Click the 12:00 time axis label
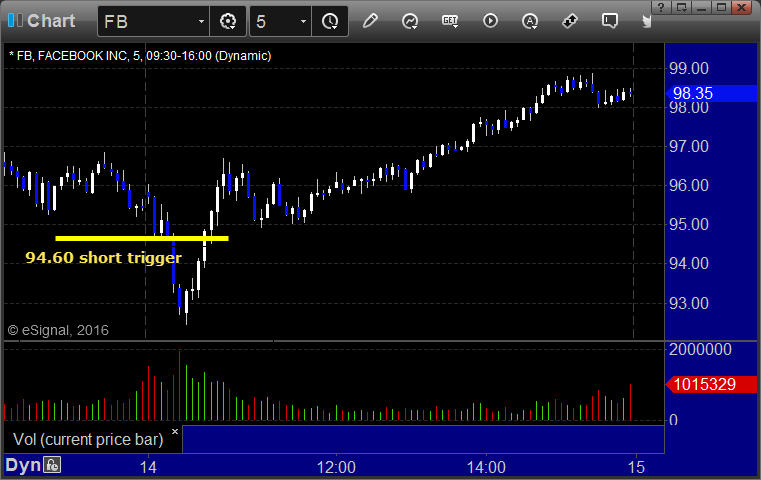 point(336,467)
